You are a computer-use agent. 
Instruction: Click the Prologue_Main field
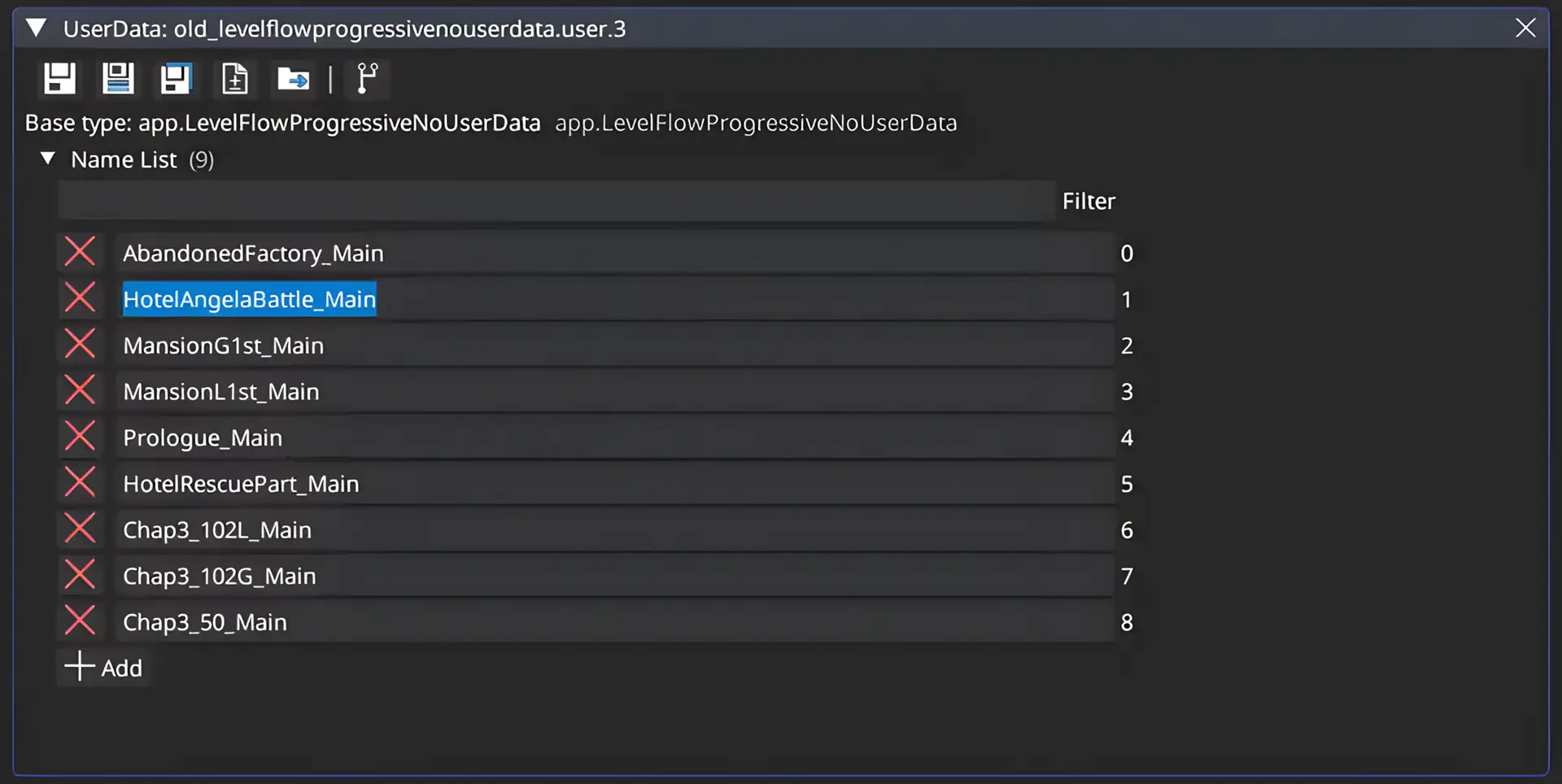[x=613, y=438]
